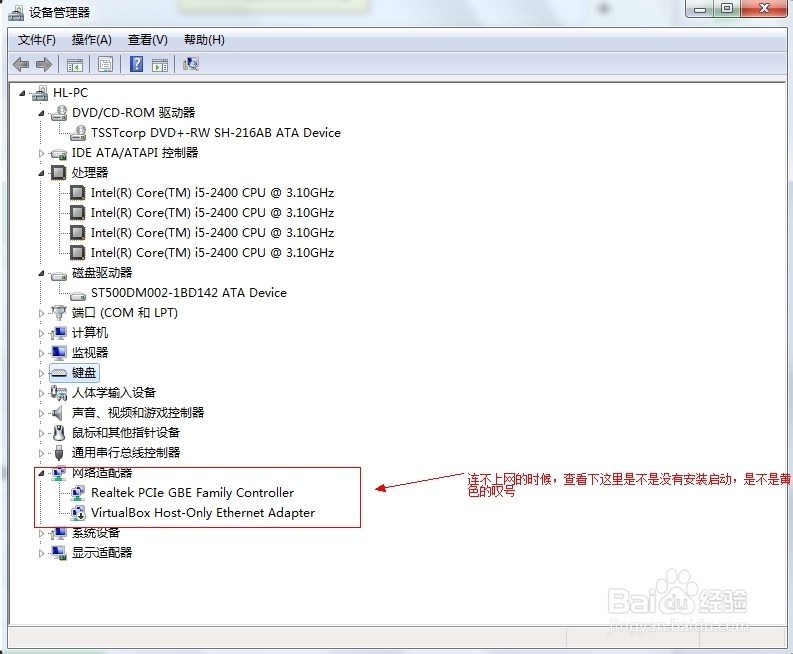
Task: Click the VirtualBox Host-Only adapter icon
Action: coord(78,513)
